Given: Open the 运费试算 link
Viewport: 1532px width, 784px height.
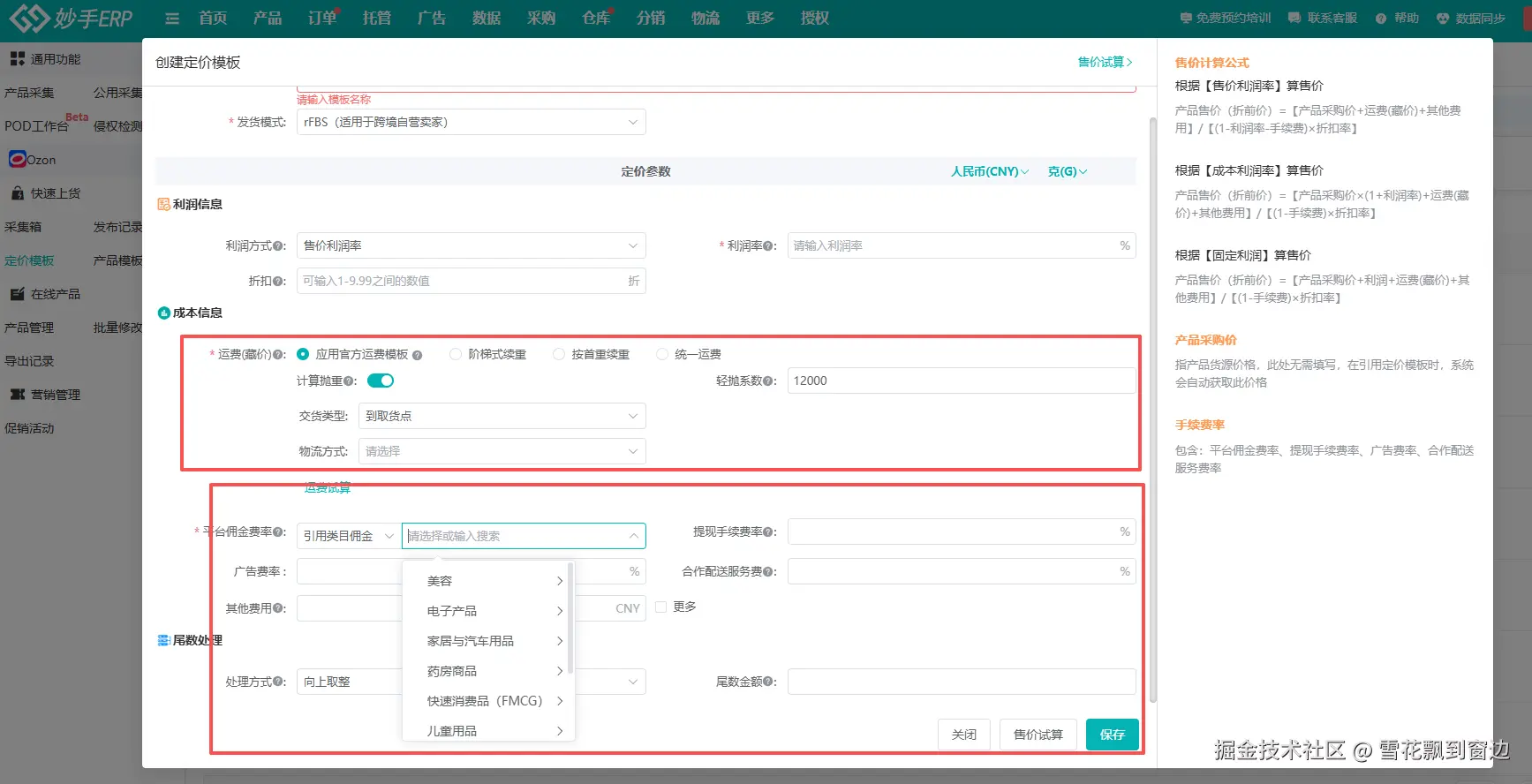Looking at the screenshot, I should tap(327, 487).
